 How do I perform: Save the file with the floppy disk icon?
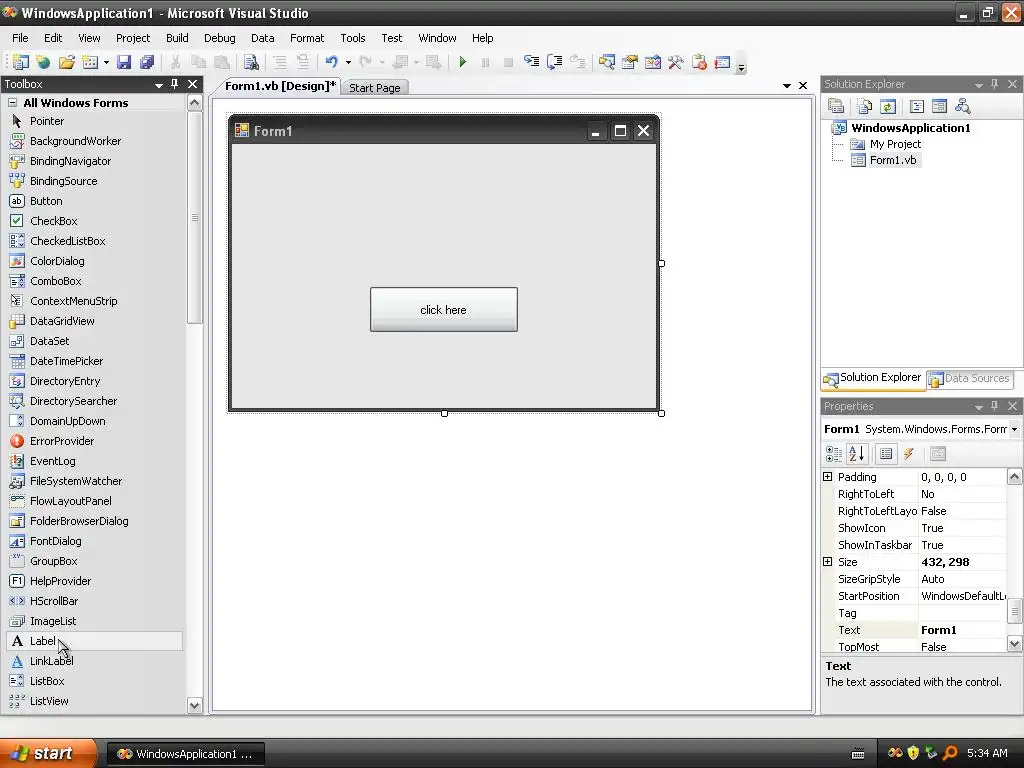click(x=124, y=62)
